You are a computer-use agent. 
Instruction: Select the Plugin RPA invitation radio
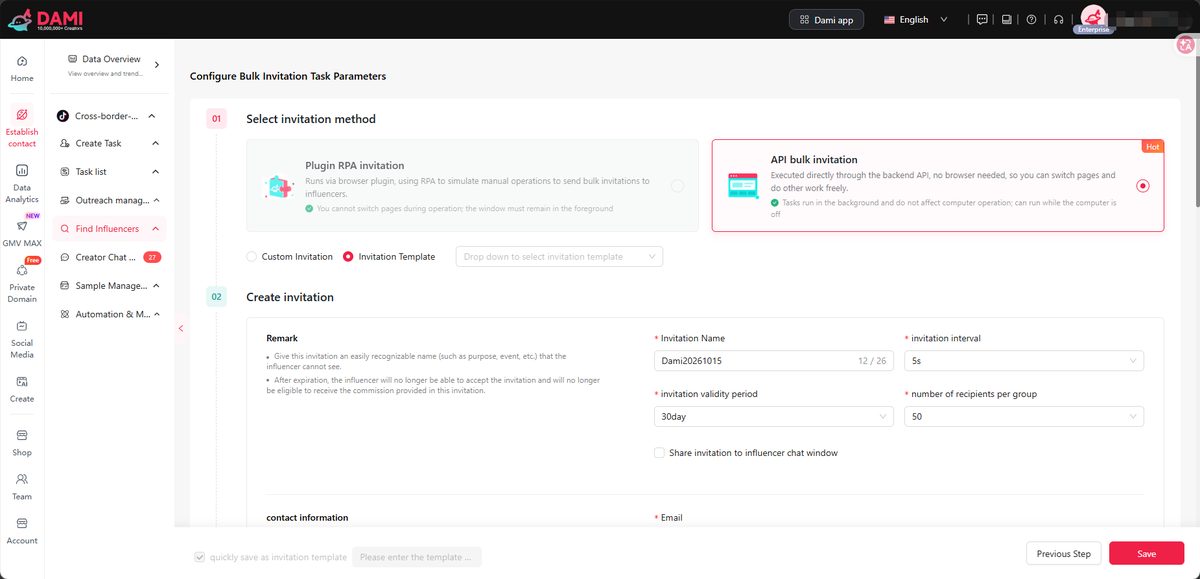click(678, 186)
